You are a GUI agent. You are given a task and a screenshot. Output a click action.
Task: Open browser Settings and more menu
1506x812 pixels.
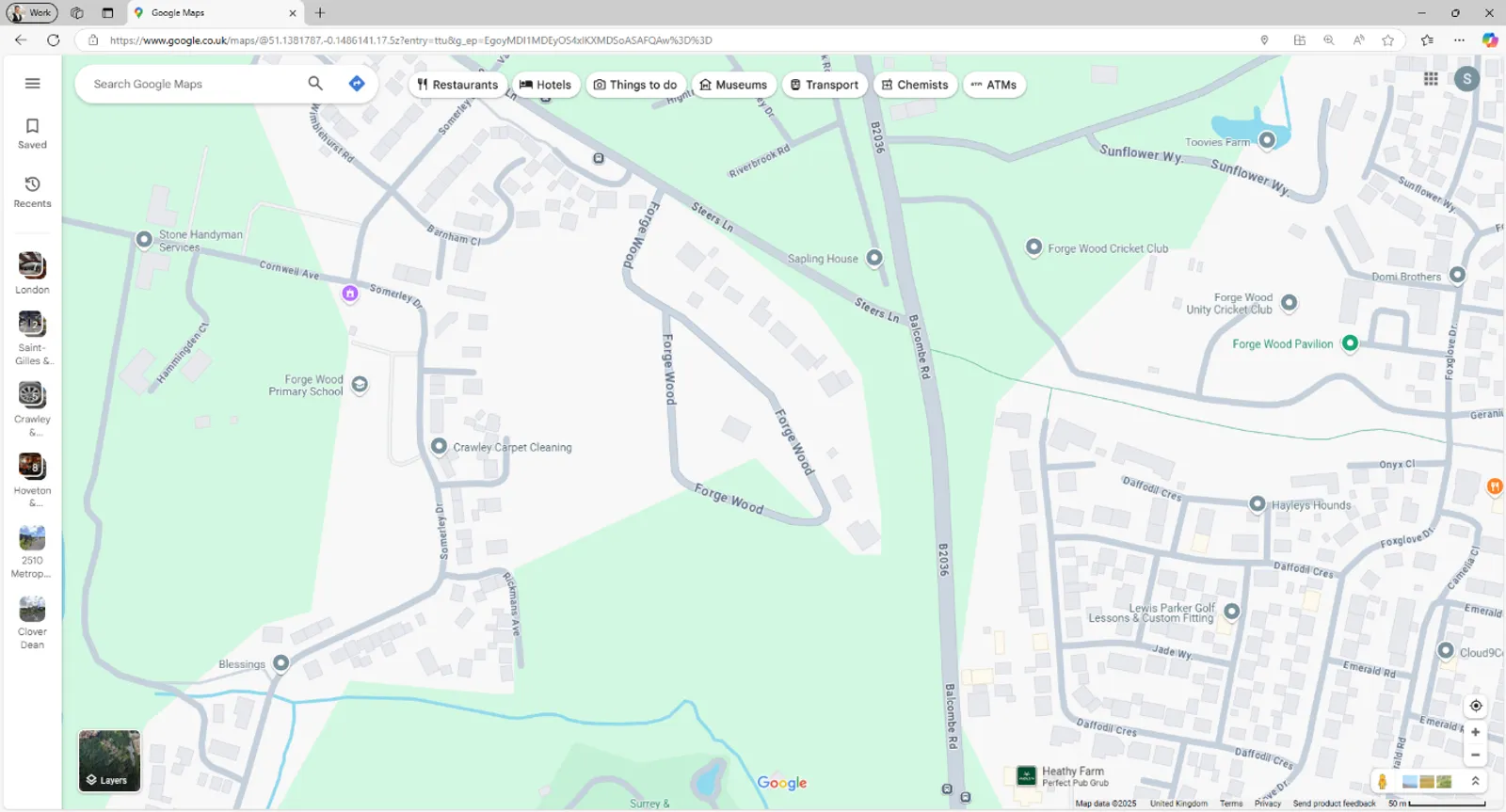1459,40
